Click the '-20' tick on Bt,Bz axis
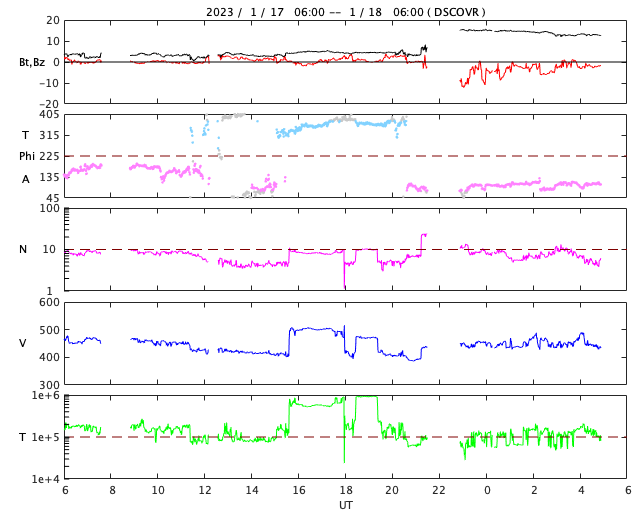 click(50, 104)
